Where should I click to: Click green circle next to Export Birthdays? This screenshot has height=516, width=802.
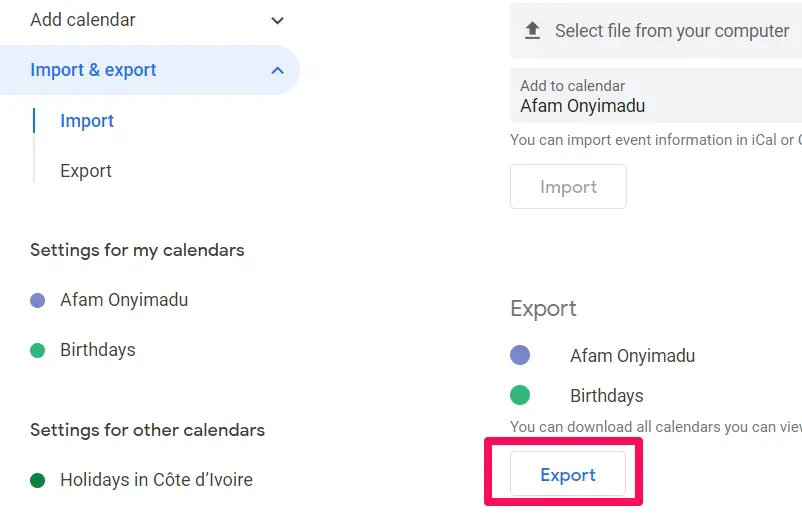520,395
